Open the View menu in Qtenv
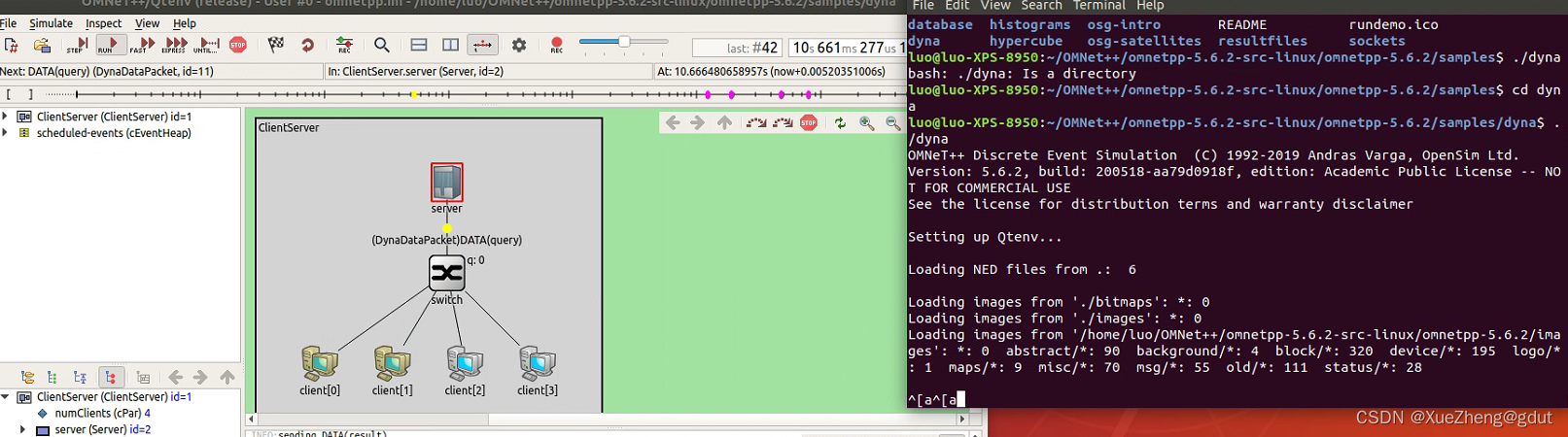 [147, 23]
